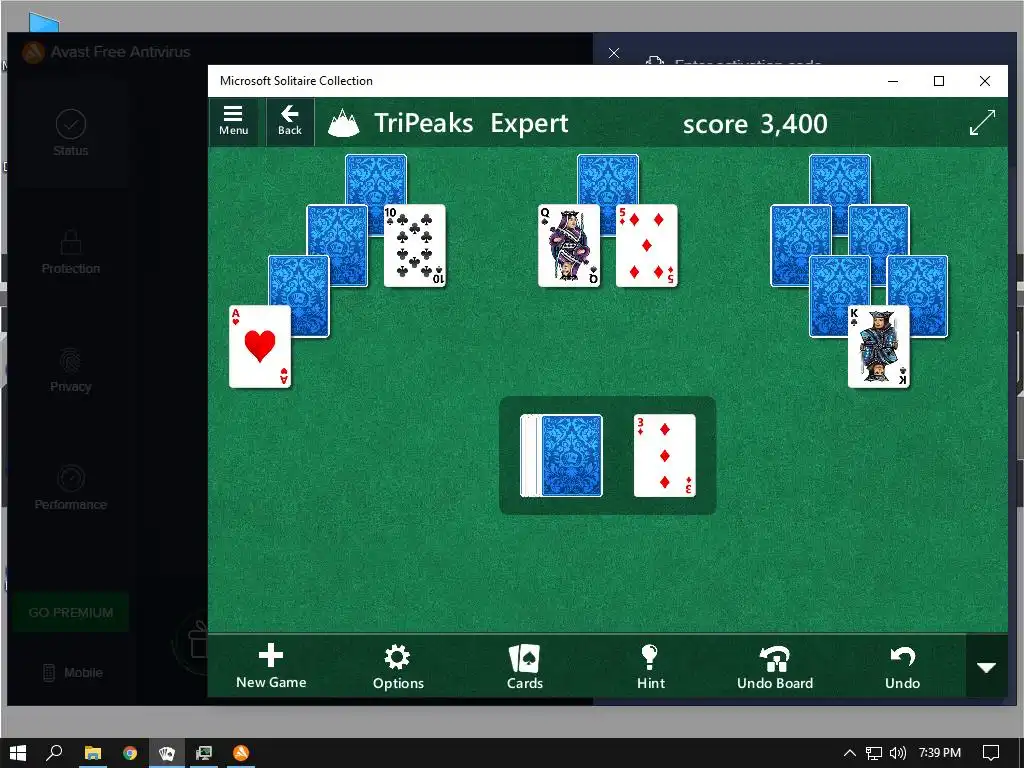
Task: Open the Cards selection
Action: click(524, 667)
